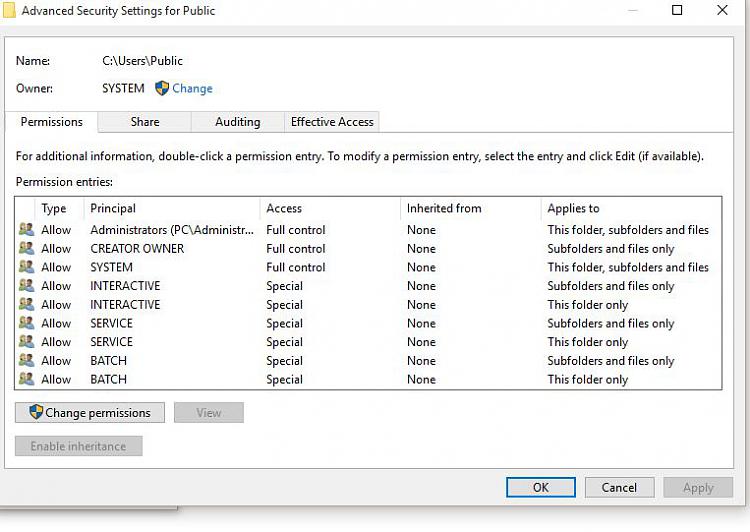
Task: Select the CREATOR OWNER principal entry
Action: pyautogui.click(x=137, y=249)
